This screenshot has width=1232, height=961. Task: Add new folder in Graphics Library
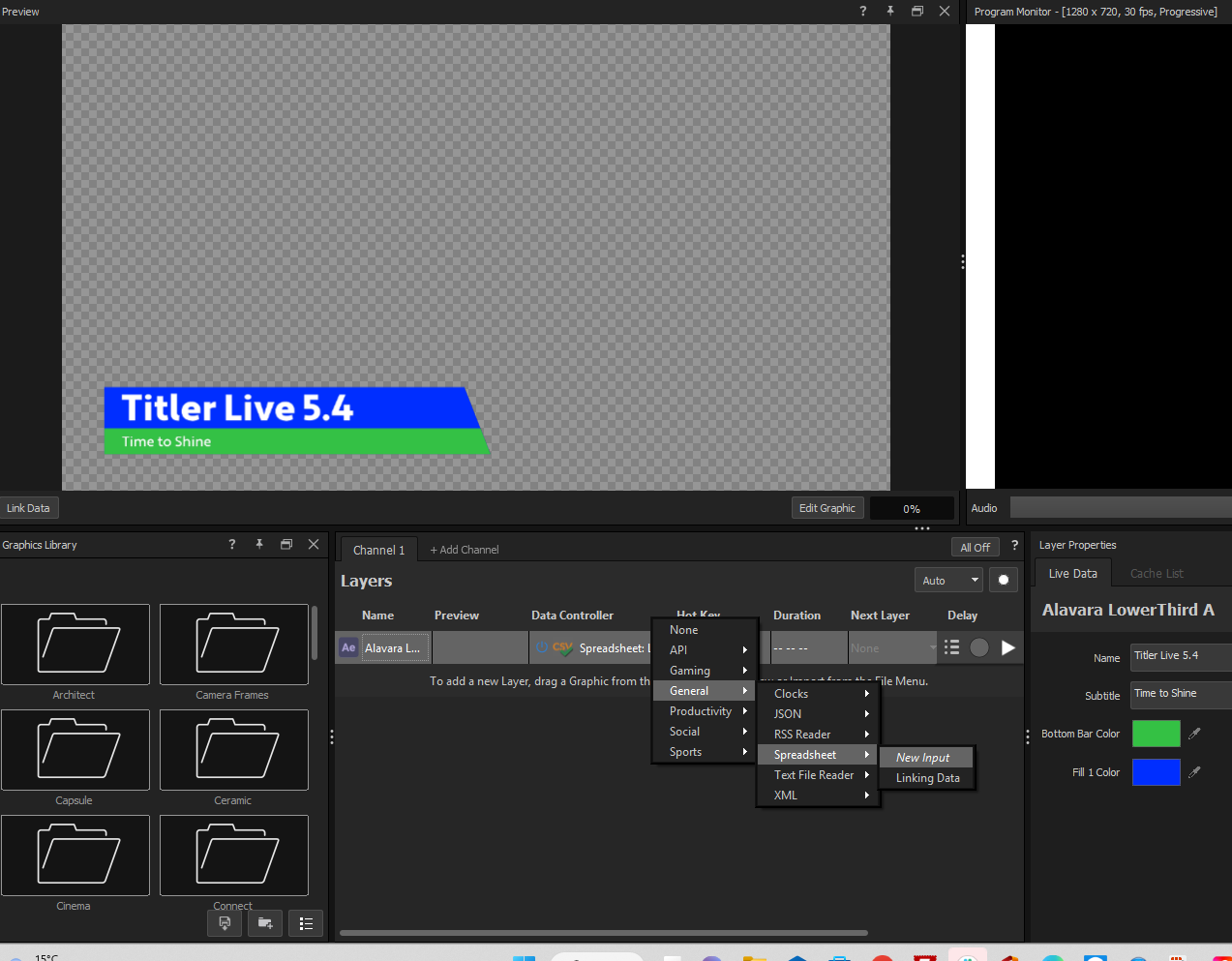pos(265,923)
